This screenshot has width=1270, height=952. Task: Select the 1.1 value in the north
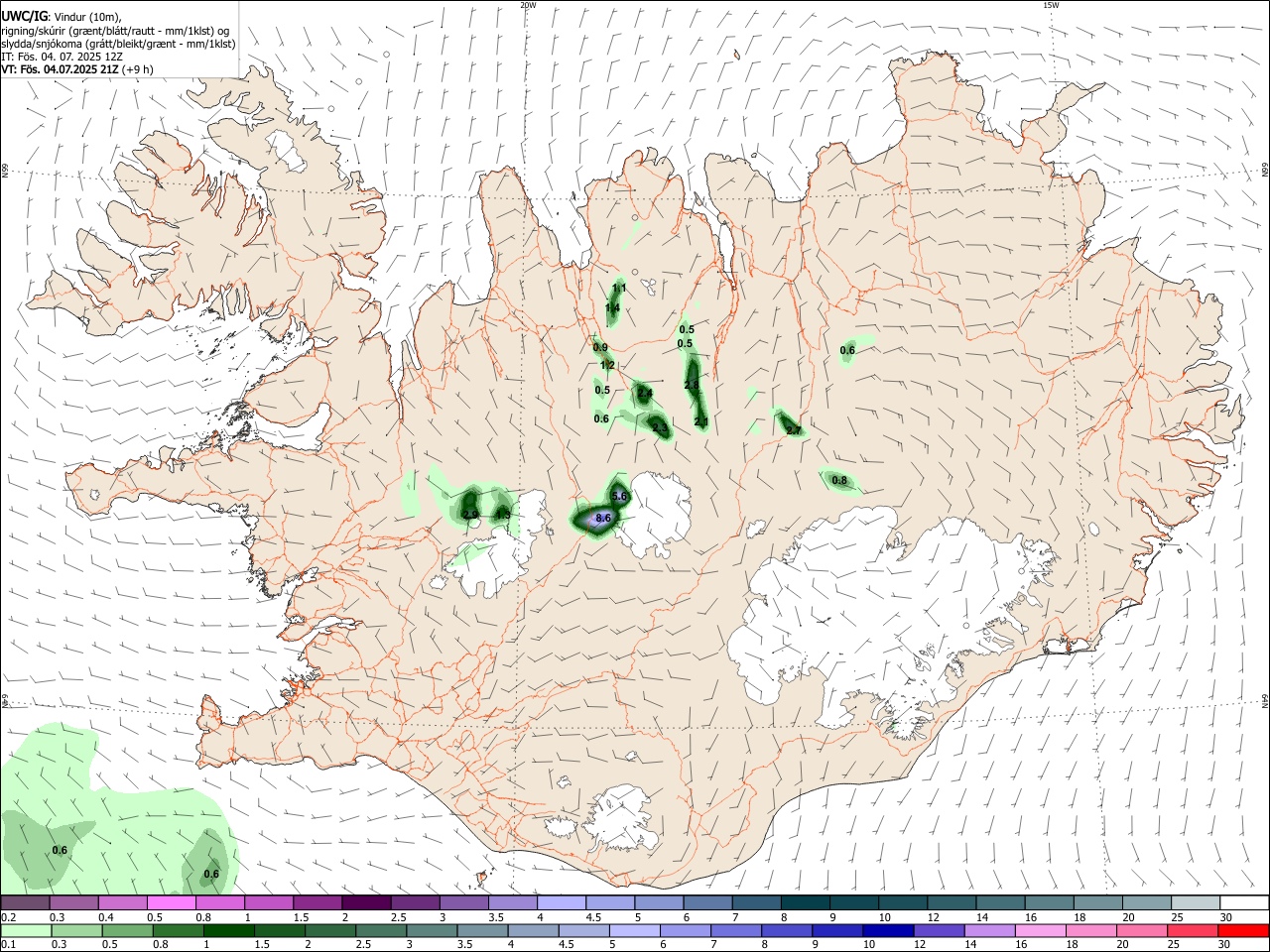click(619, 289)
